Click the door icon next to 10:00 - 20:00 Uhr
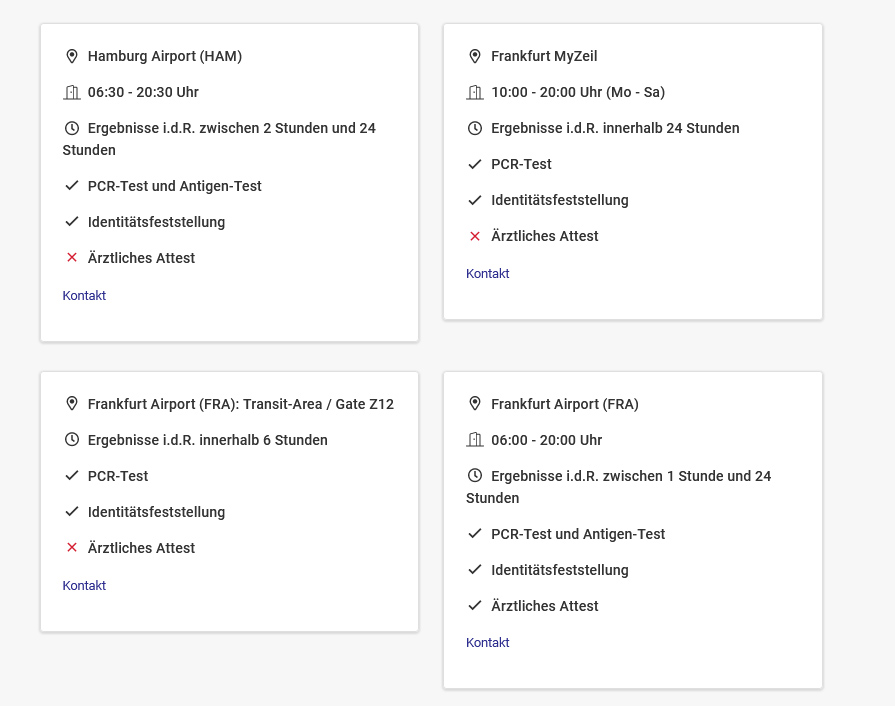The image size is (895, 706). (x=475, y=92)
